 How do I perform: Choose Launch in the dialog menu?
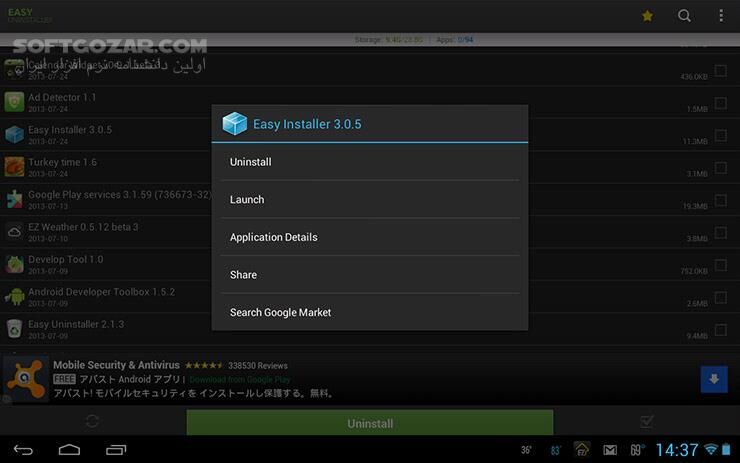pyautogui.click(x=370, y=199)
